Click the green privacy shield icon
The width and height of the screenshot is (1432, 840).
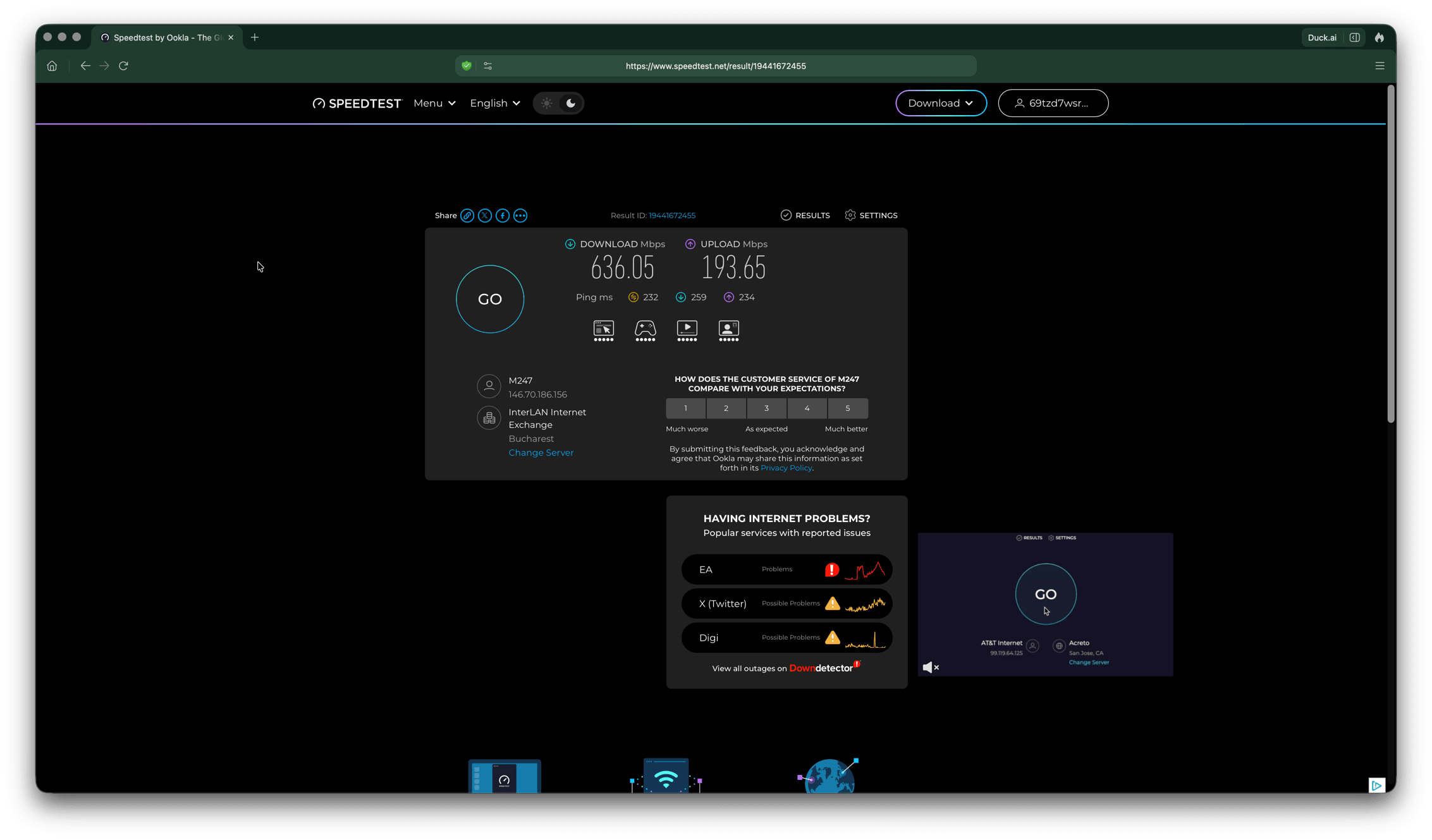pos(467,66)
